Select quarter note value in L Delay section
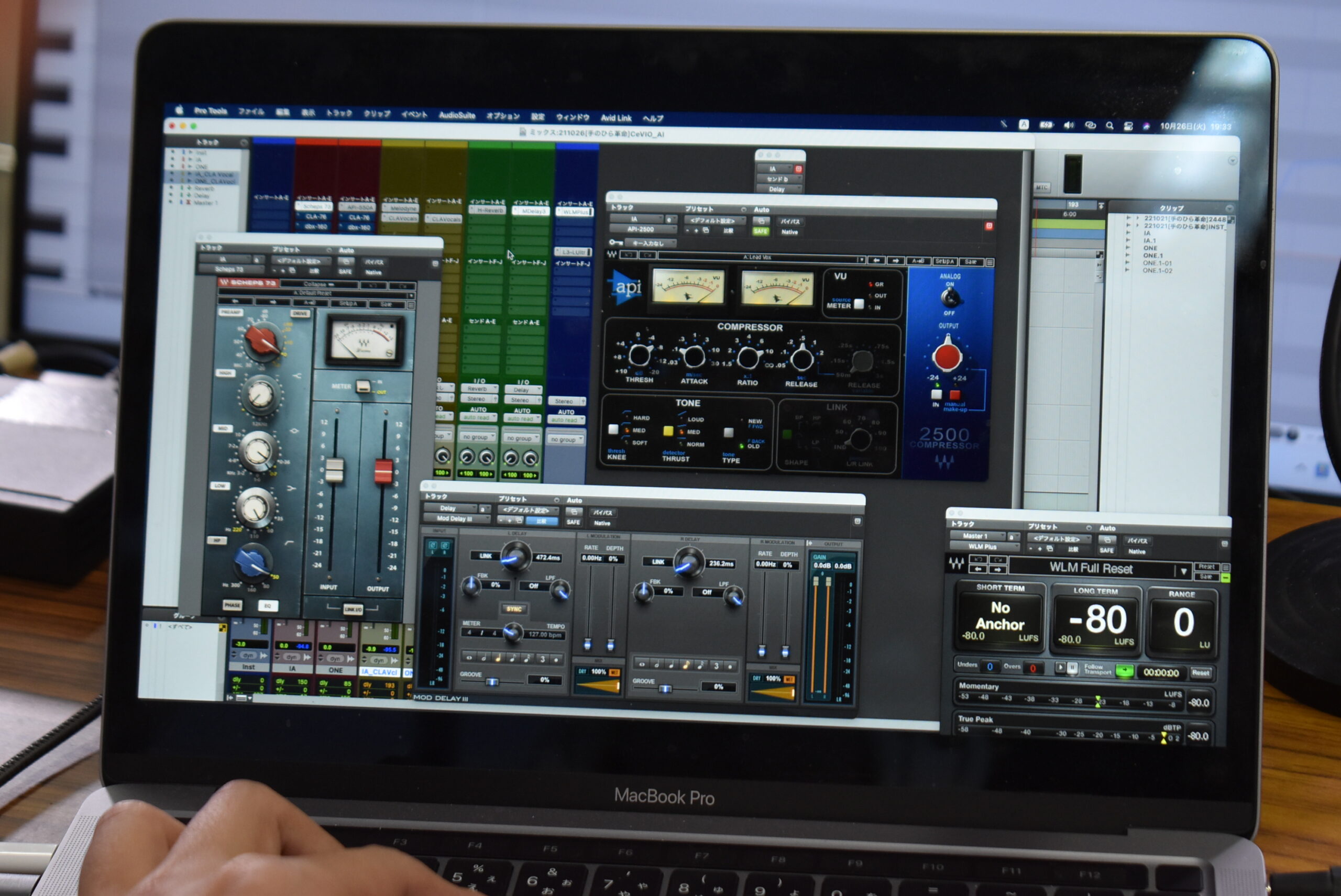This screenshot has height=896, width=1341. 498,658
